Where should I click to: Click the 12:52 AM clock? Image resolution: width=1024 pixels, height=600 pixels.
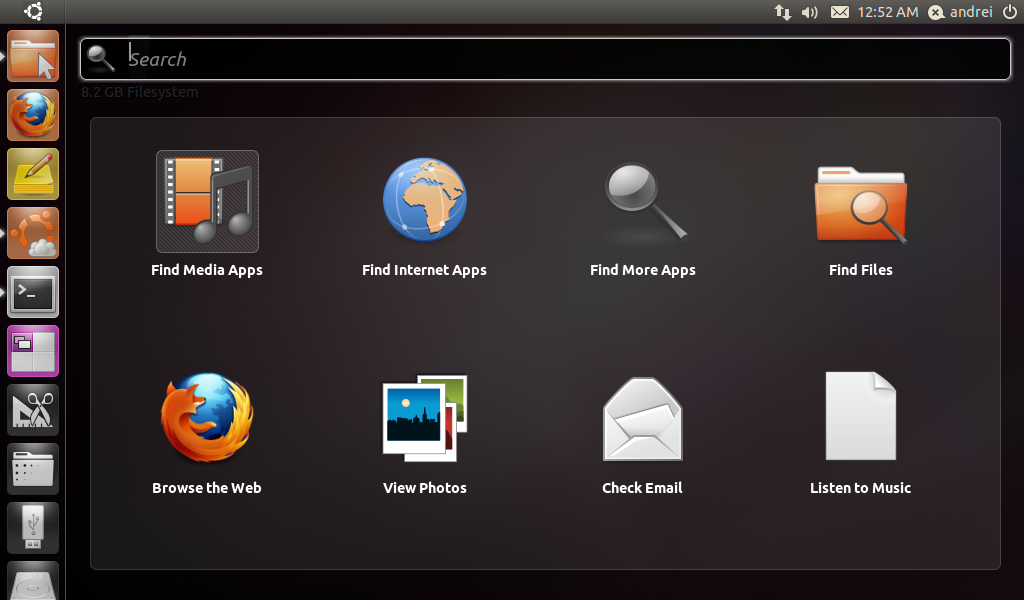[888, 12]
